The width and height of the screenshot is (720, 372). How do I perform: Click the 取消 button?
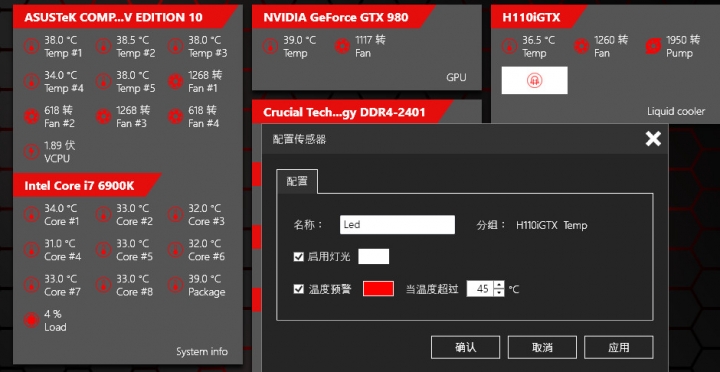click(x=542, y=347)
